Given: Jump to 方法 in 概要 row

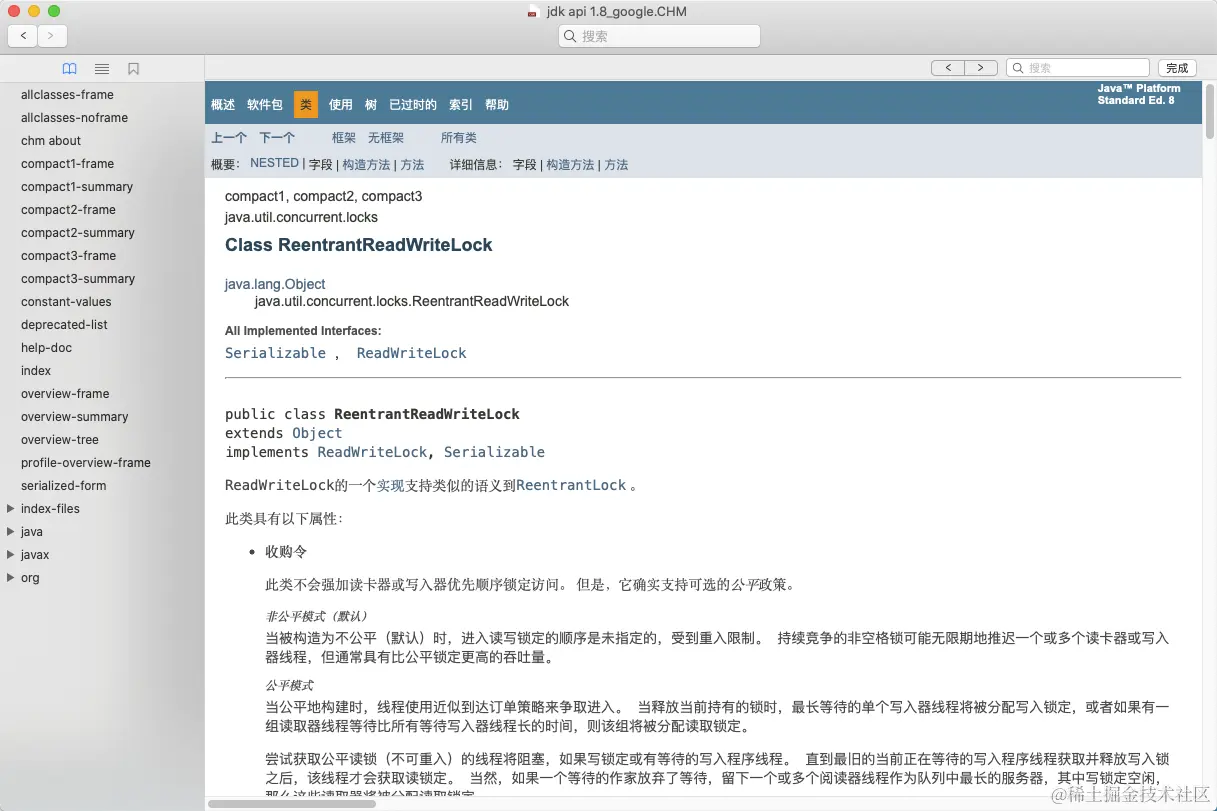Looking at the screenshot, I should (x=413, y=165).
